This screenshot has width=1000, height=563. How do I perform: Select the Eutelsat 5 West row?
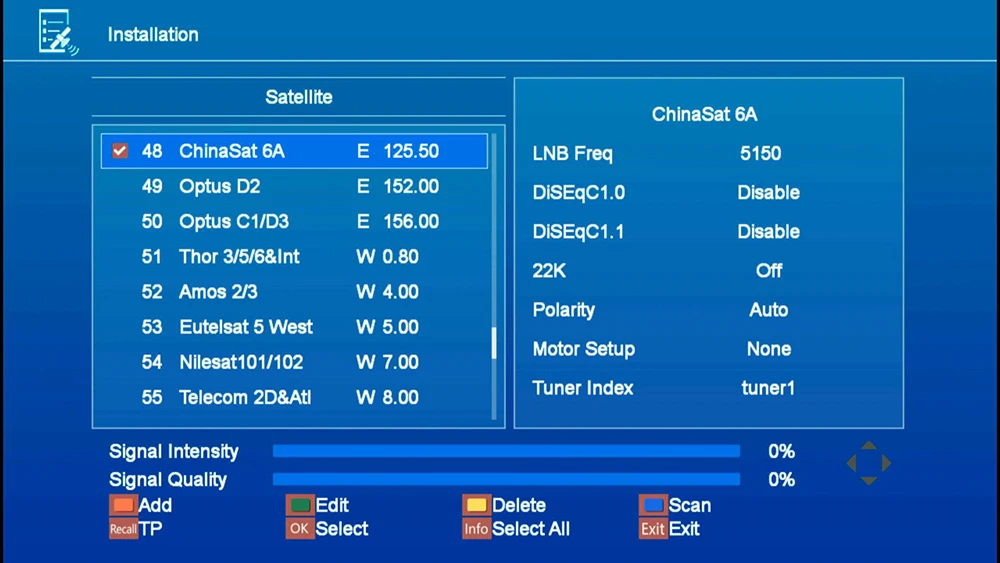(294, 326)
